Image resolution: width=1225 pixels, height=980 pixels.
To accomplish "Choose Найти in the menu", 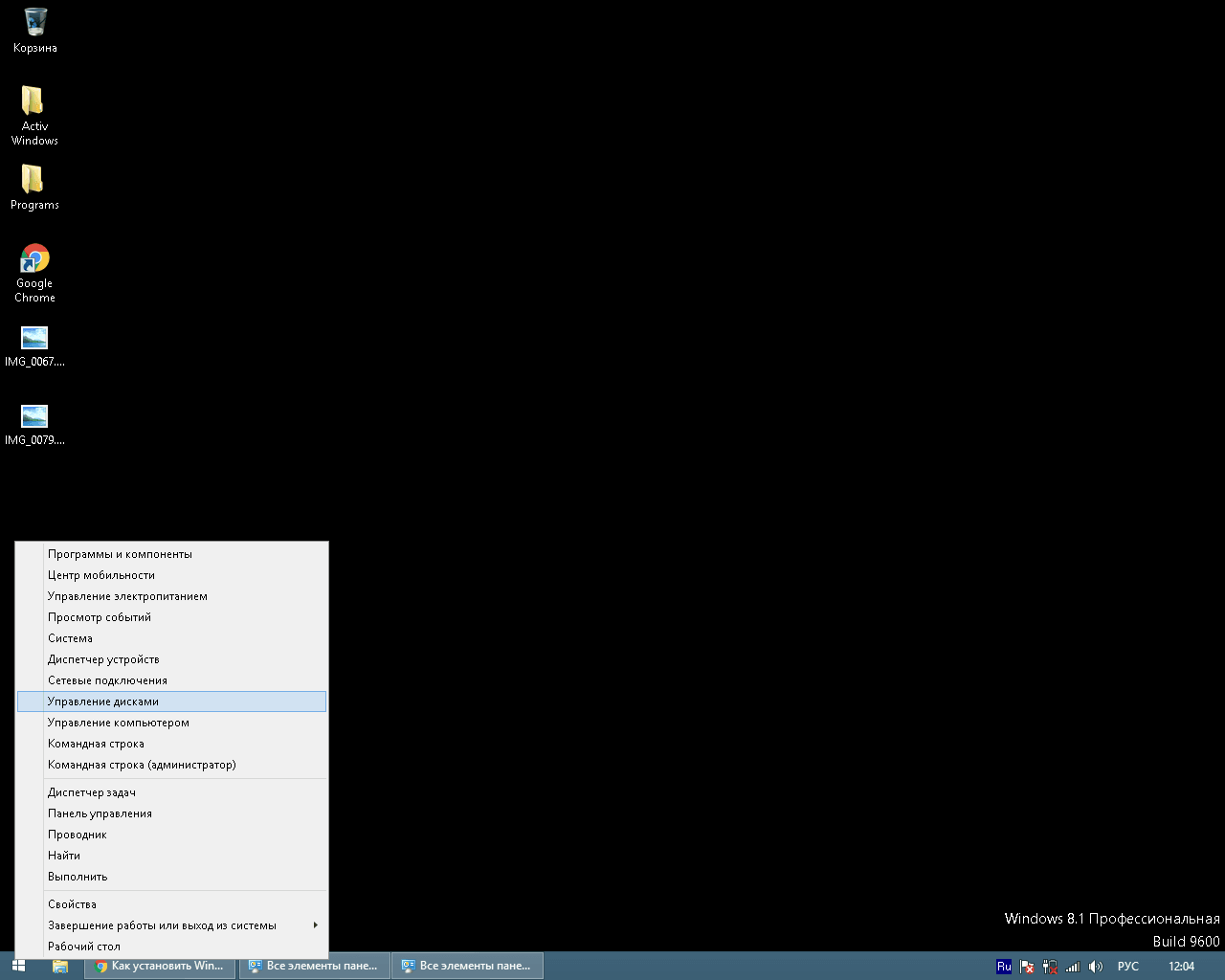I will [x=172, y=856].
